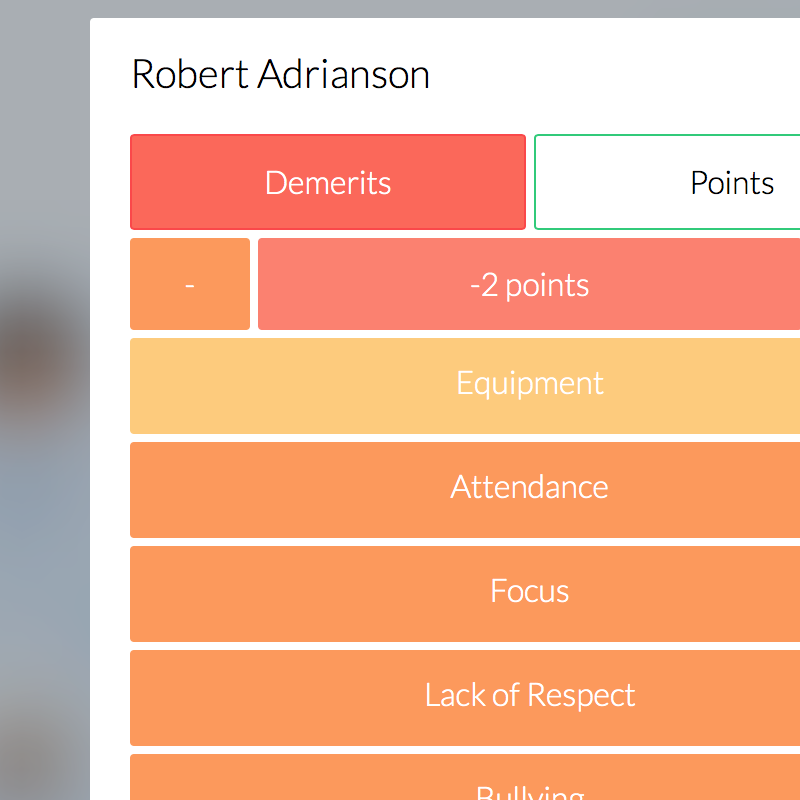Select the Demerits tab

[328, 182]
